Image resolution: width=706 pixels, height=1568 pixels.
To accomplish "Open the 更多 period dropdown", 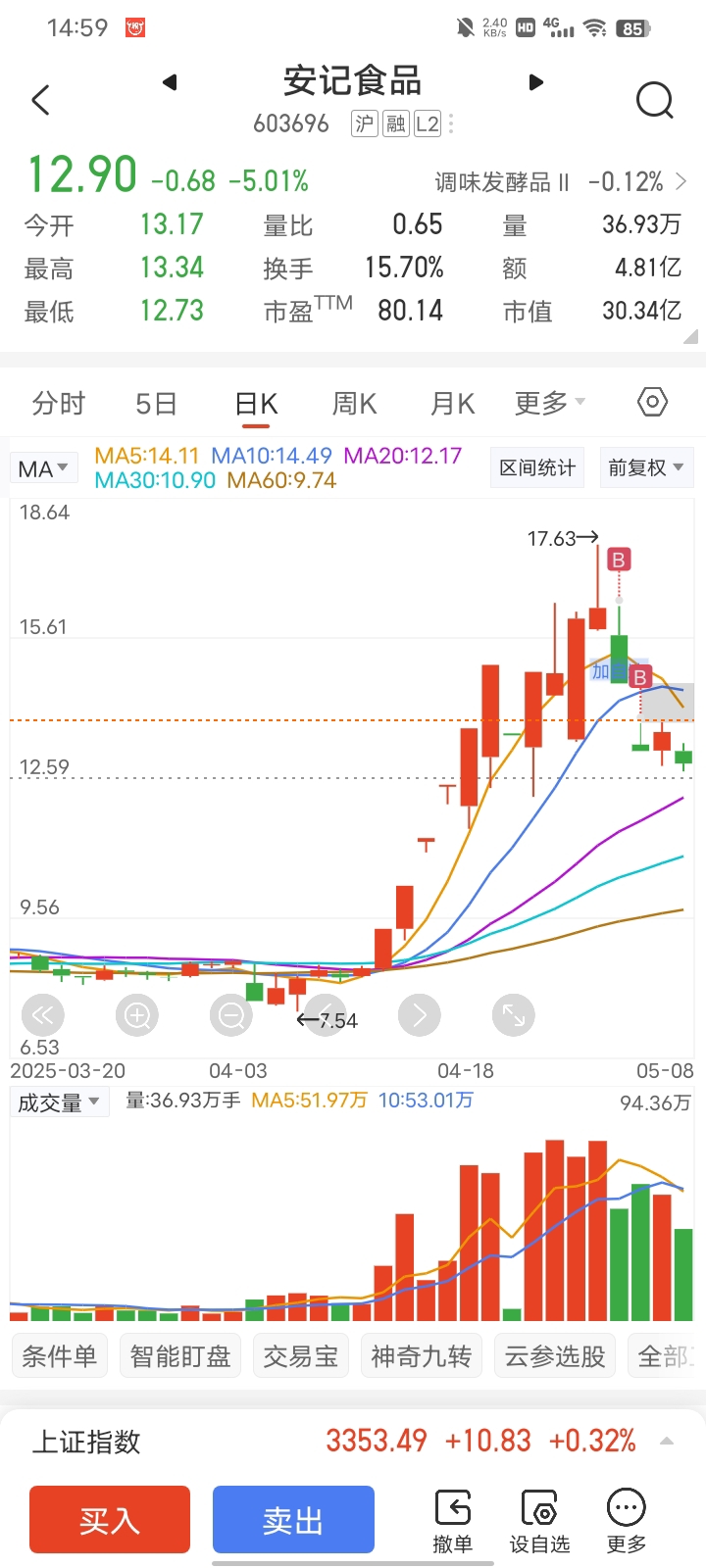I will coord(550,403).
